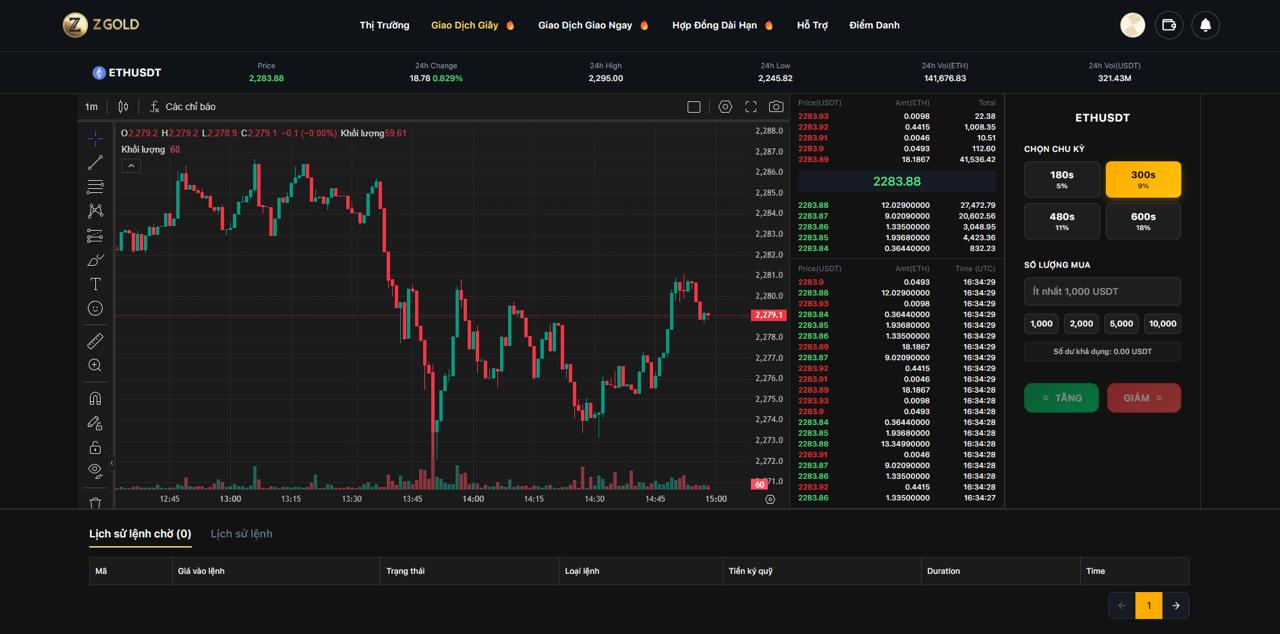
Task: Open the forecast and measurement tools
Action: point(95,236)
